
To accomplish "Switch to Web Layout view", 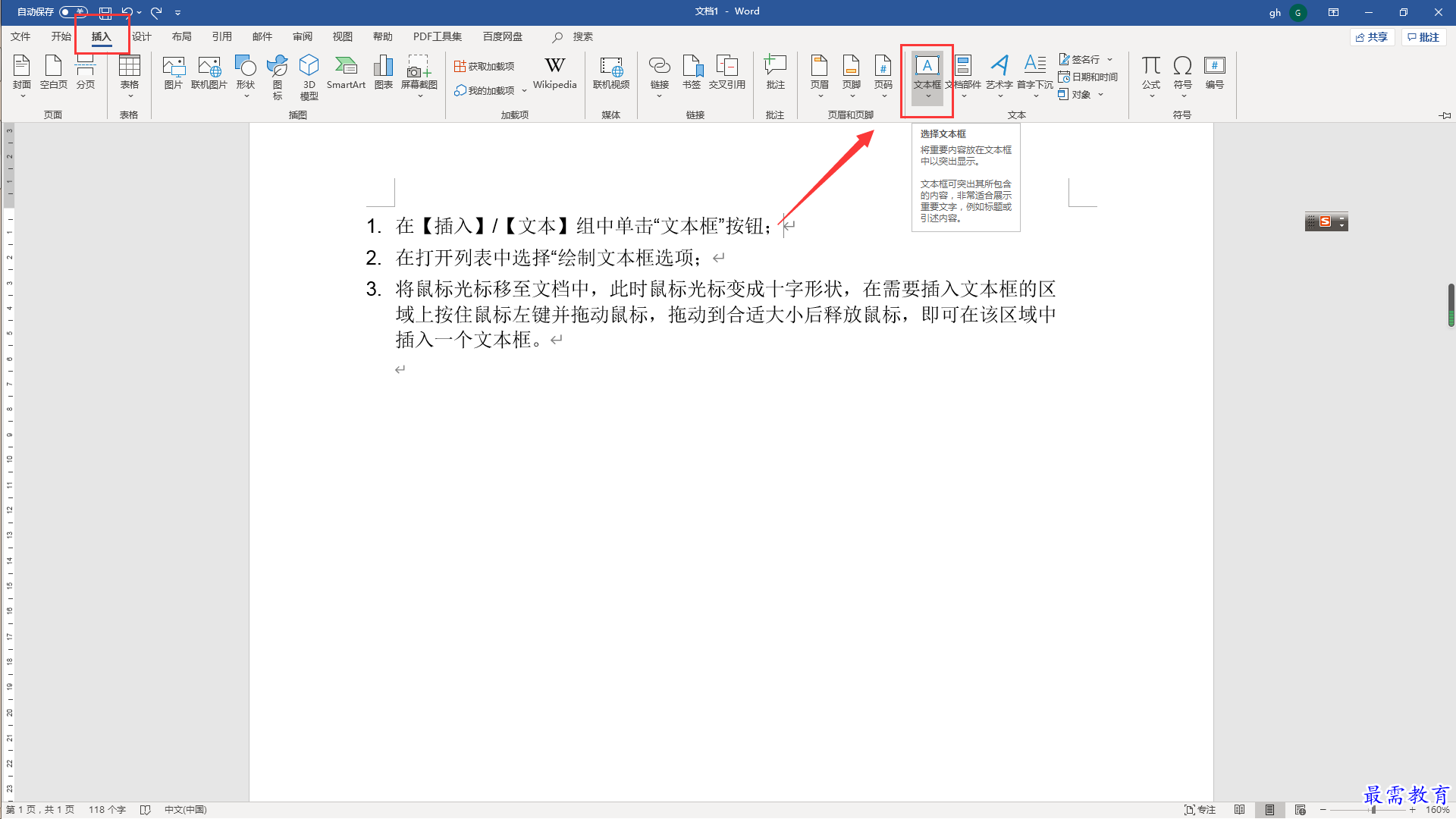I will tap(1301, 810).
